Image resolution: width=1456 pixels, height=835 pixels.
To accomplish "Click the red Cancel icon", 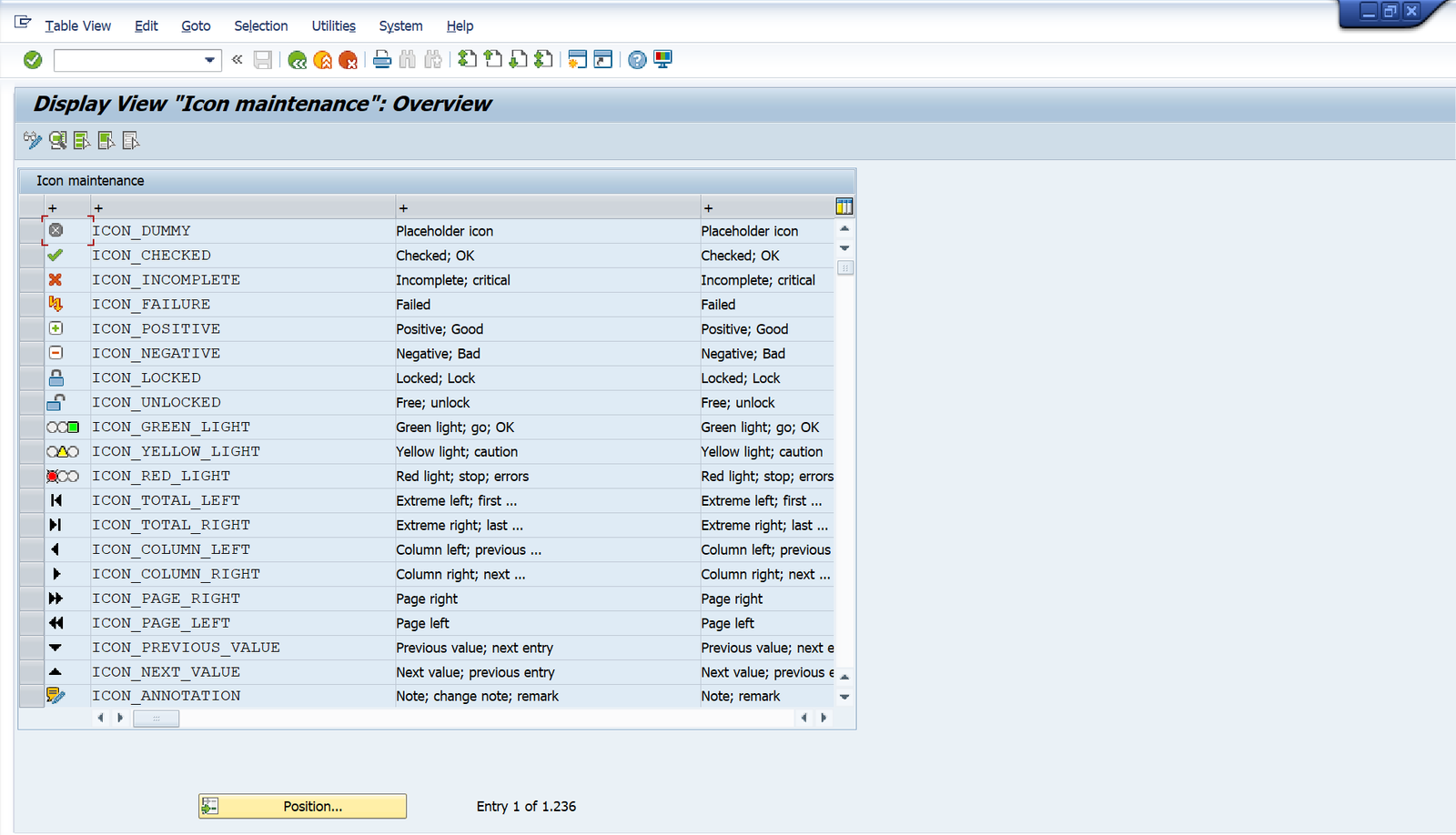I will tap(348, 60).
